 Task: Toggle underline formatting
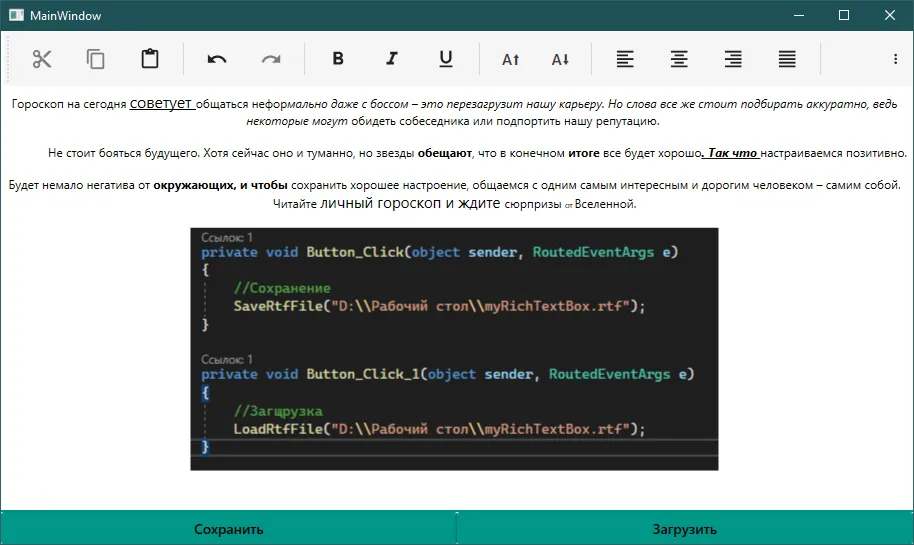[446, 59]
